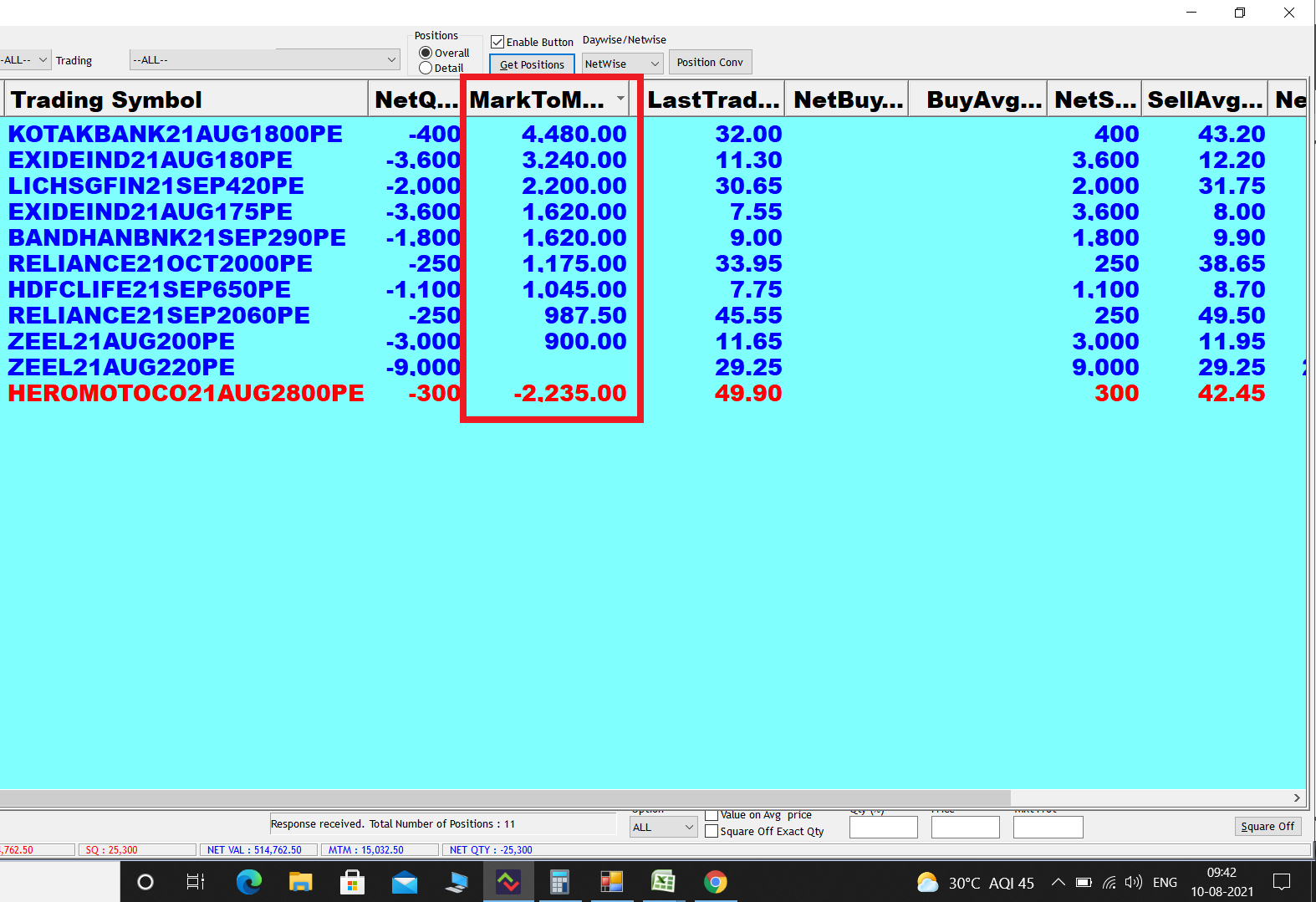Viewport: 1316px width, 902px height.
Task: Open Task View on taskbar
Action: (195, 882)
